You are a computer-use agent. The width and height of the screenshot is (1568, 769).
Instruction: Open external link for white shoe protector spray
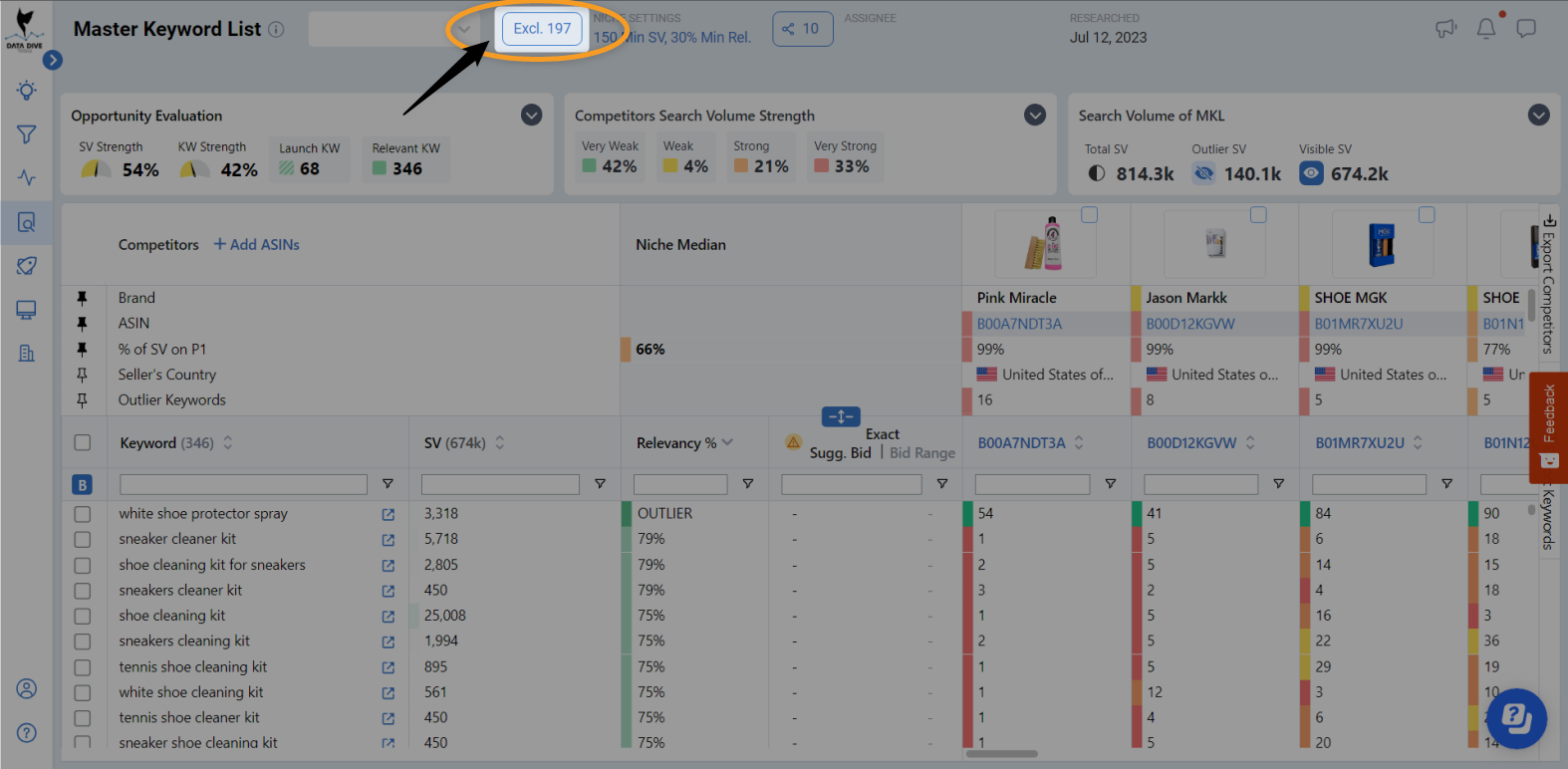point(389,515)
